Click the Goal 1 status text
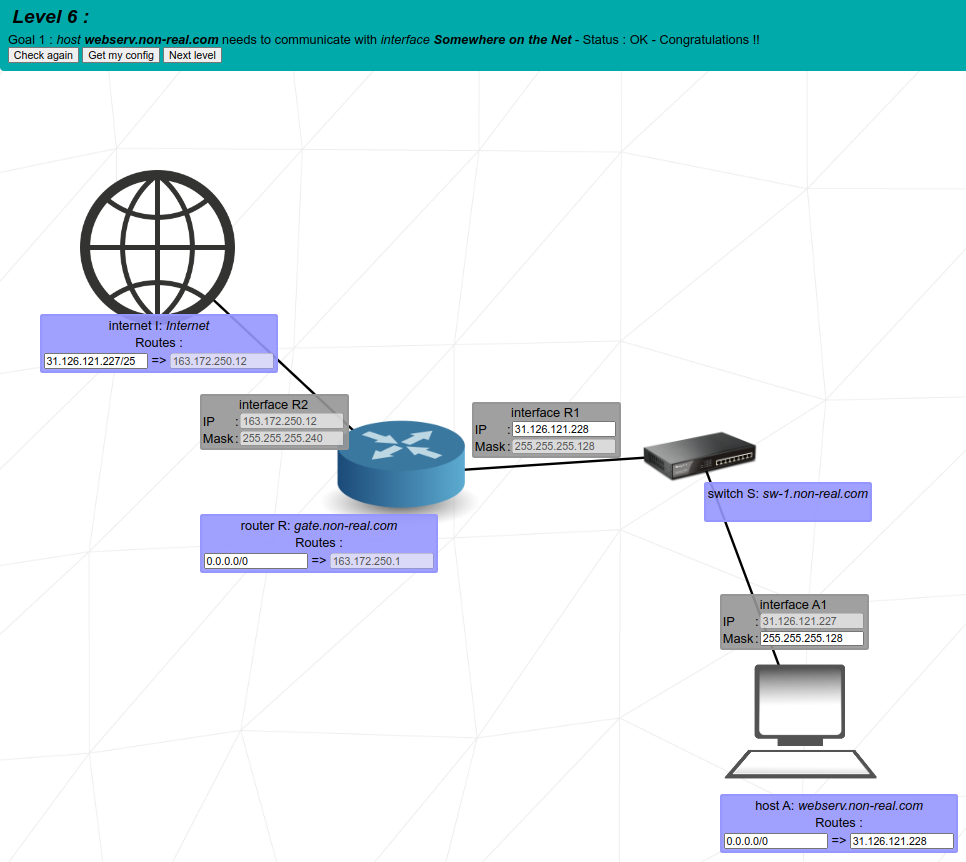The image size is (966, 862). click(384, 40)
